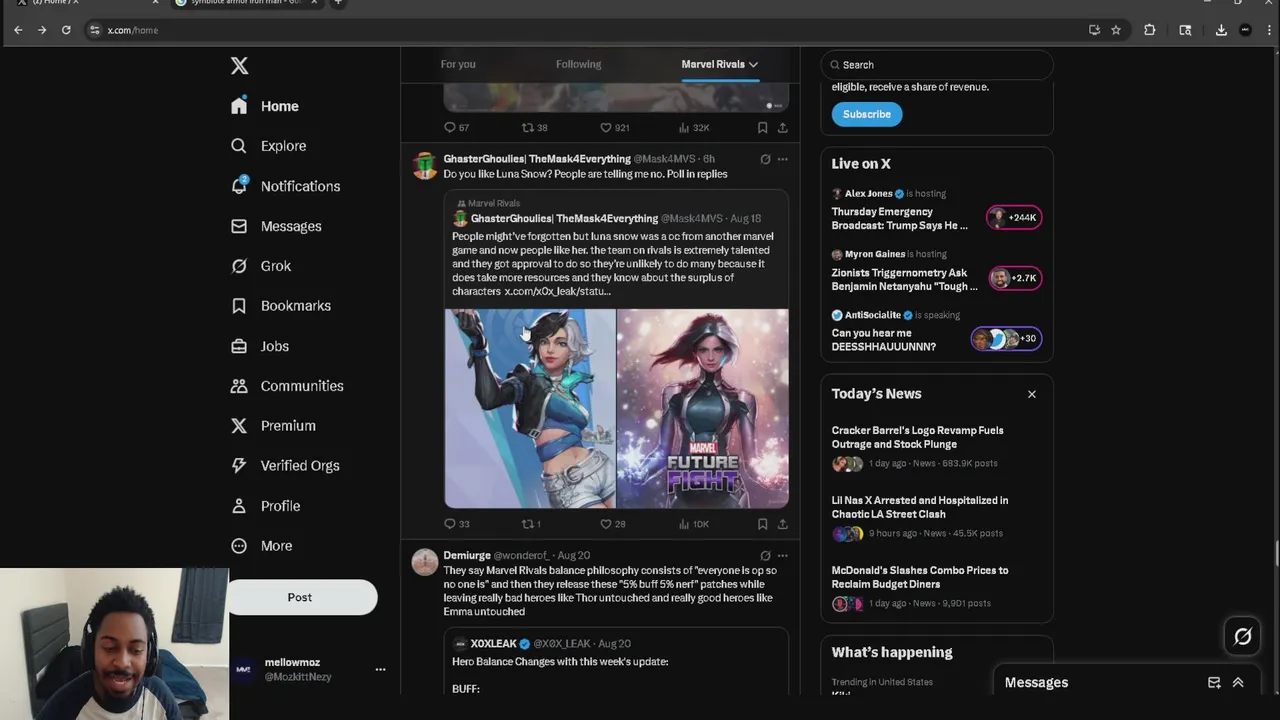View analytics of the 32K views post
Image resolution: width=1280 pixels, height=720 pixels.
(x=694, y=128)
